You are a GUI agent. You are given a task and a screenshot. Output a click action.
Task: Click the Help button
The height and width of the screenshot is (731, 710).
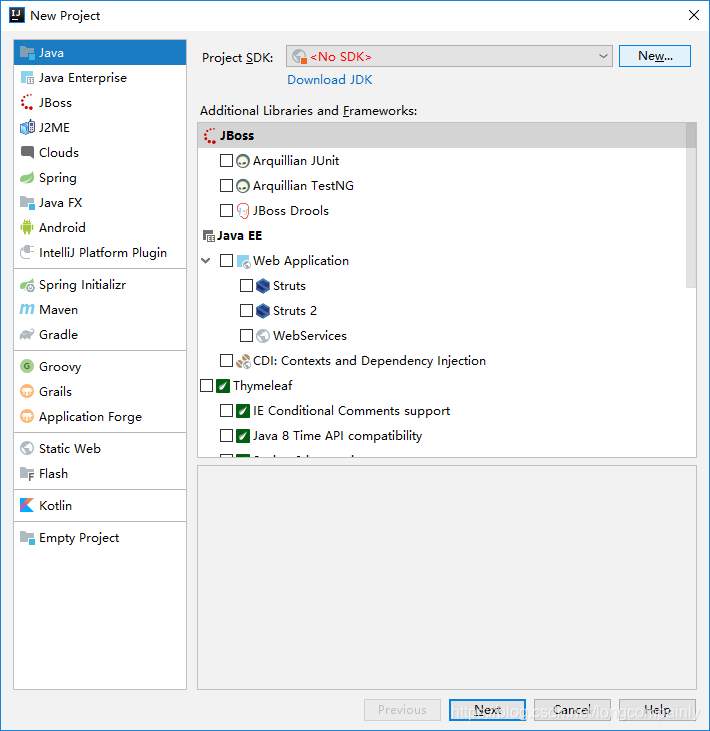point(657,710)
